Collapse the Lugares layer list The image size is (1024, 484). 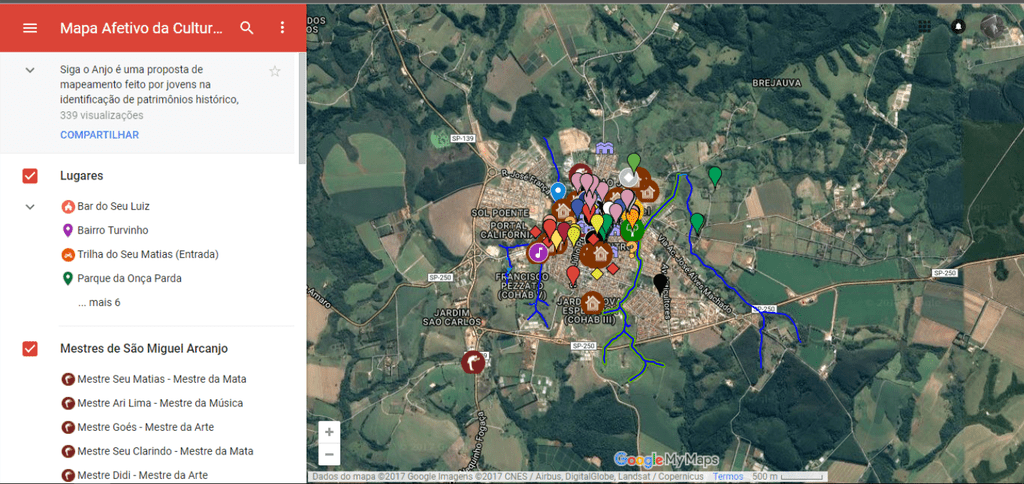[x=30, y=207]
